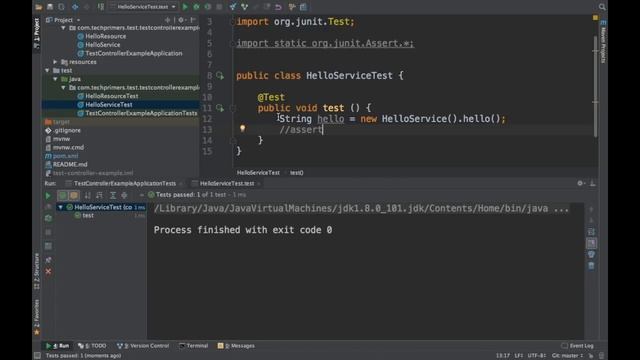Image resolution: width=640 pixels, height=360 pixels.
Task: Click the Open folder icon in main toolbar
Action: [38, 7]
